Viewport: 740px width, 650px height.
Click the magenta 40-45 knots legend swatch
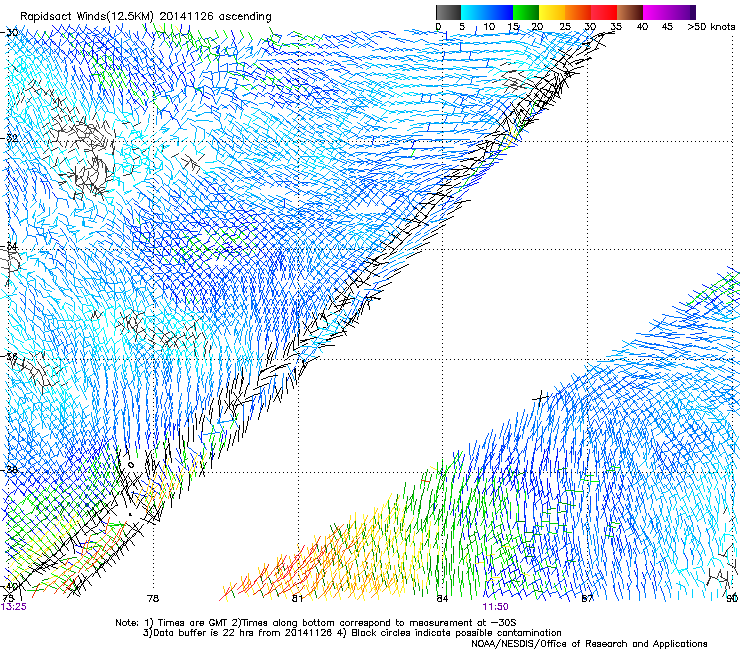[656, 12]
